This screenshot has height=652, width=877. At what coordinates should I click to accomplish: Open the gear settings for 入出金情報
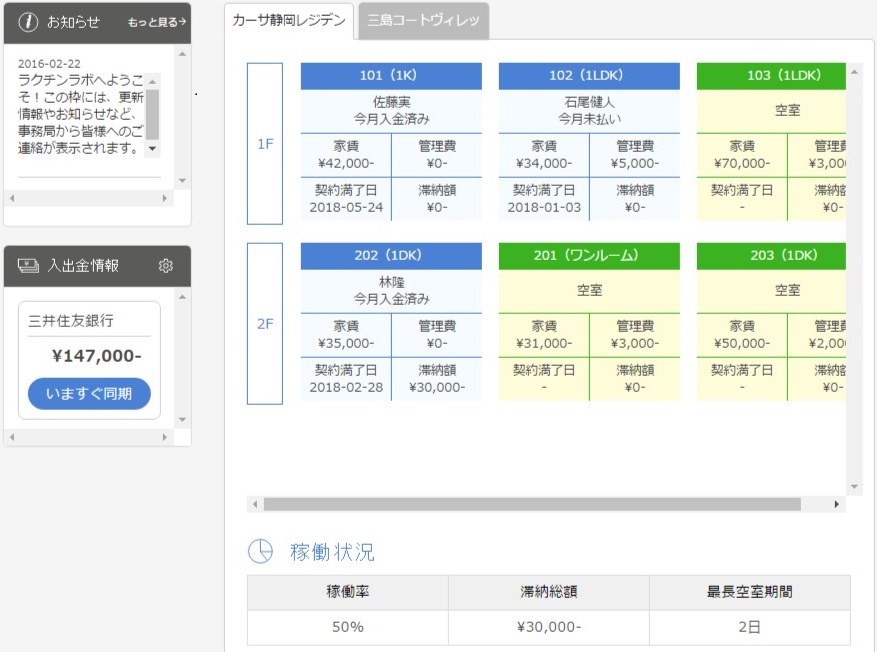(x=166, y=266)
